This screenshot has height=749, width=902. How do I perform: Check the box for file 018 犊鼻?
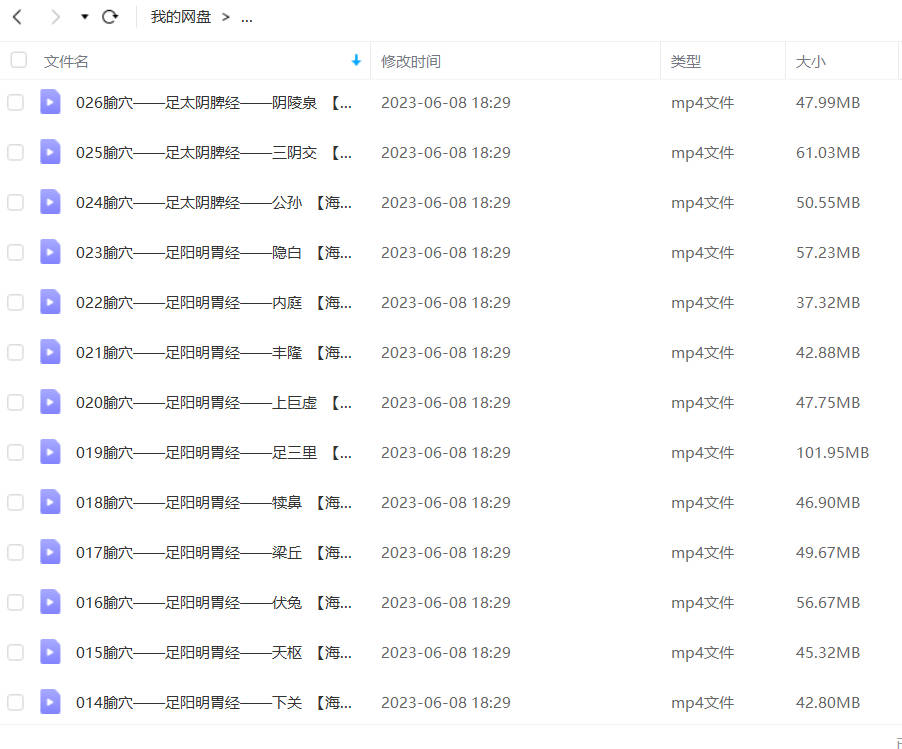16,503
